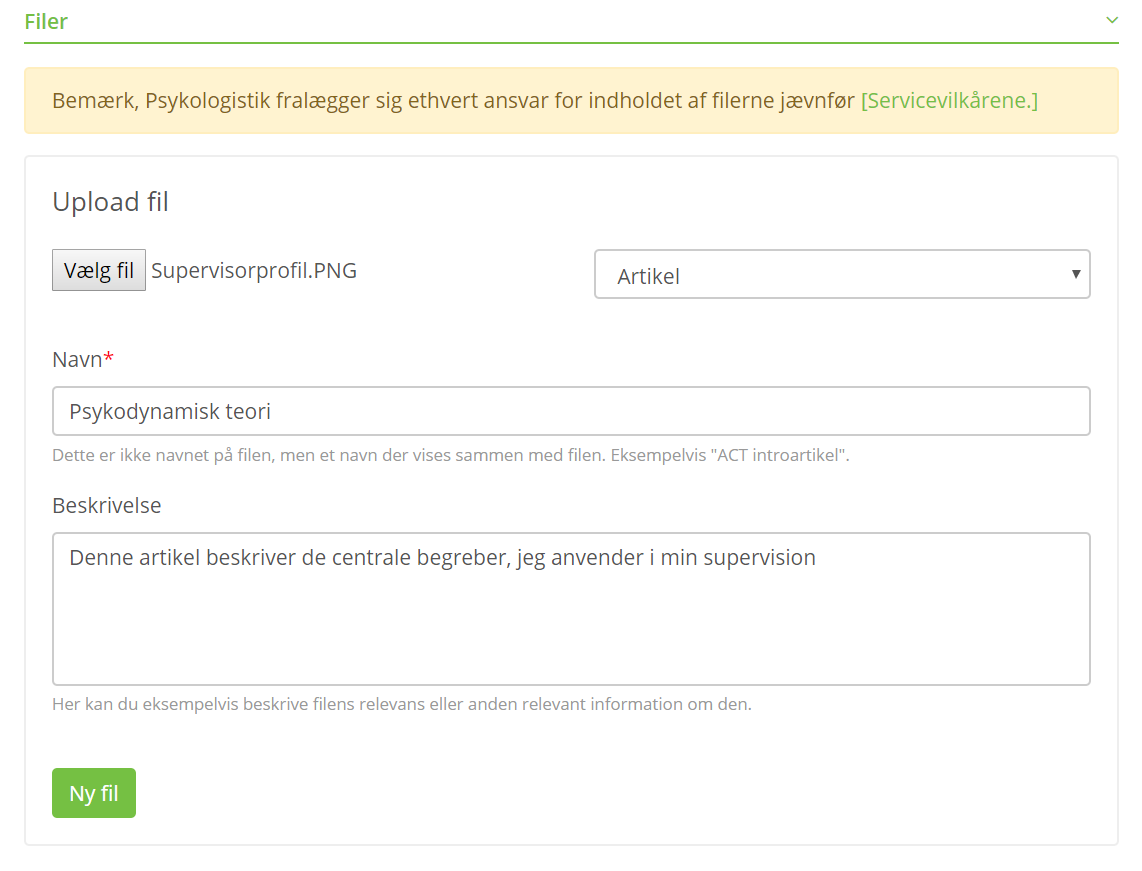Click the red required asterisk

109,358
